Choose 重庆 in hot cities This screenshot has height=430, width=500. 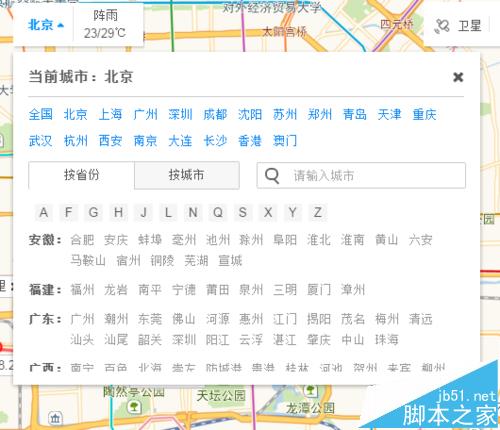pyautogui.click(x=424, y=114)
